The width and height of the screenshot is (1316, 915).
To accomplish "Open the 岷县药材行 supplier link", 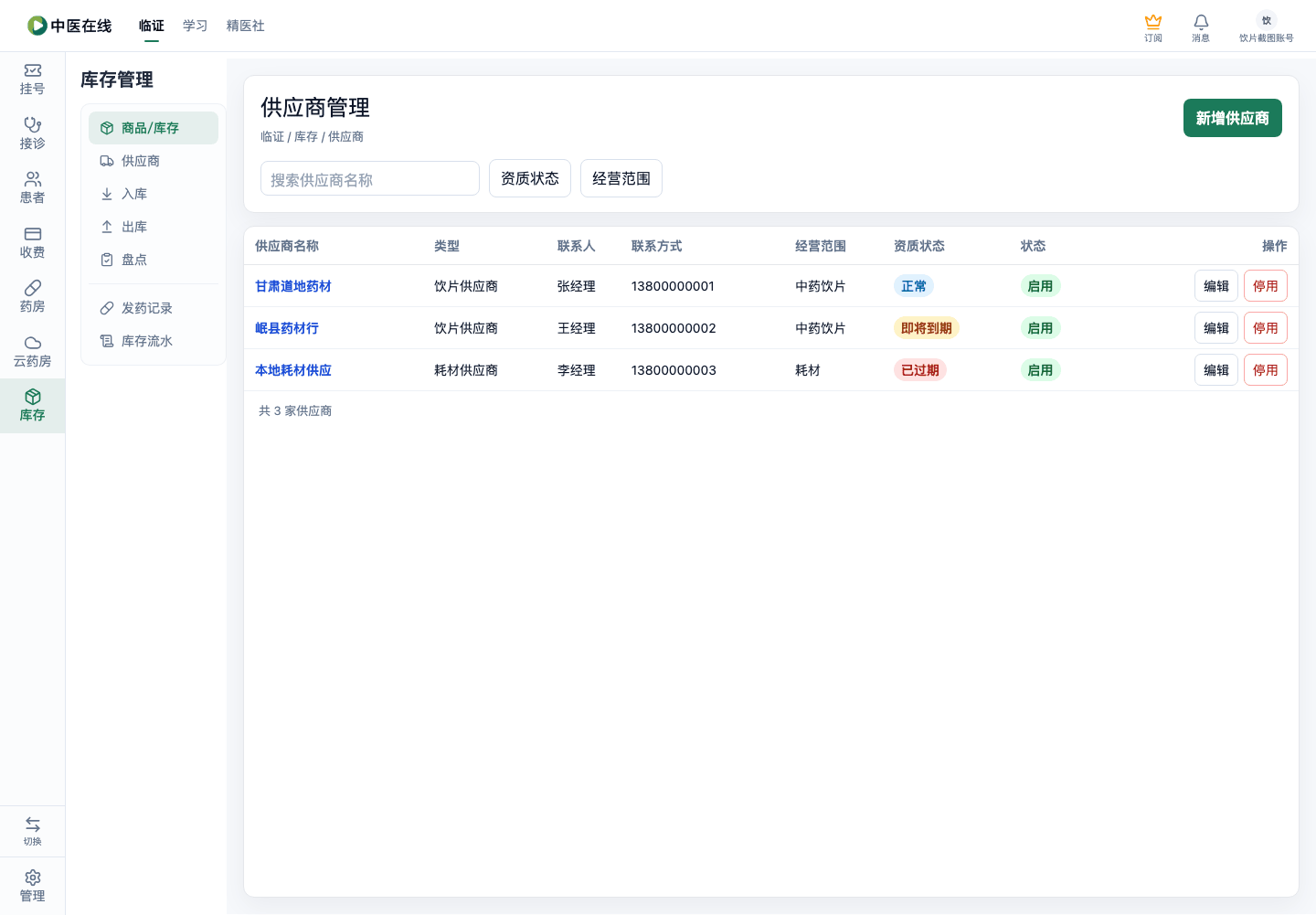I will (x=287, y=328).
